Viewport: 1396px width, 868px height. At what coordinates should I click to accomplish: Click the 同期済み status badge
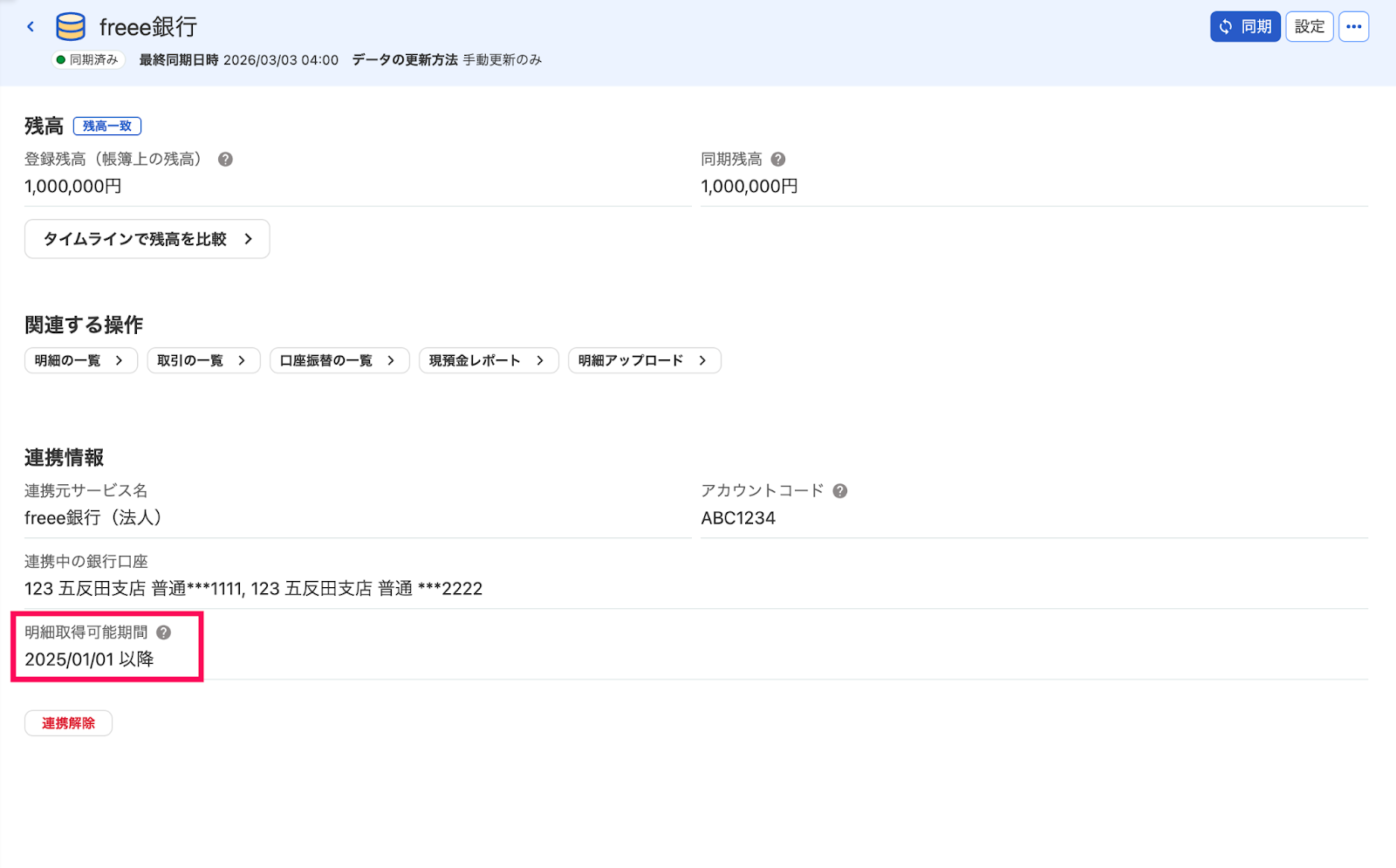[88, 60]
